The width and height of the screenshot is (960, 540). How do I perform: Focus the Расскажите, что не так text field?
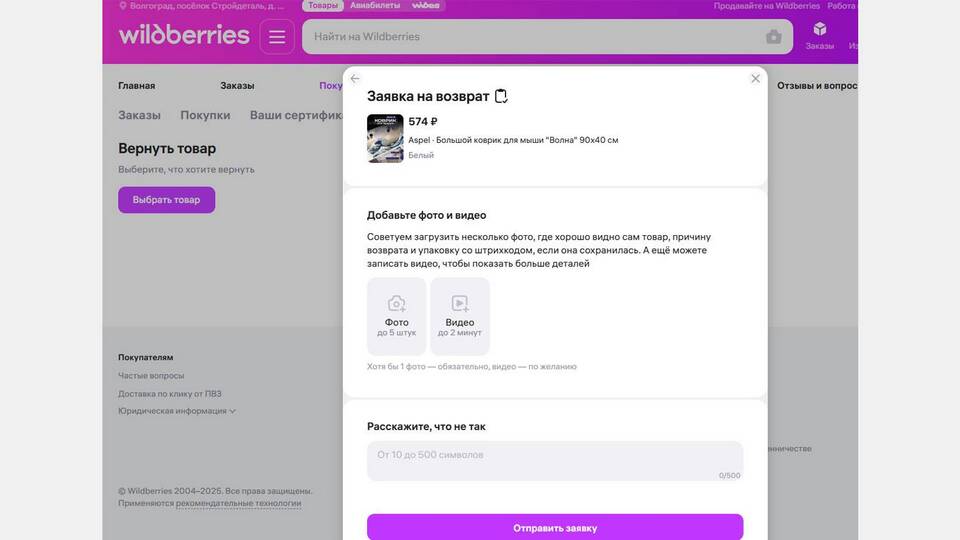pos(555,461)
